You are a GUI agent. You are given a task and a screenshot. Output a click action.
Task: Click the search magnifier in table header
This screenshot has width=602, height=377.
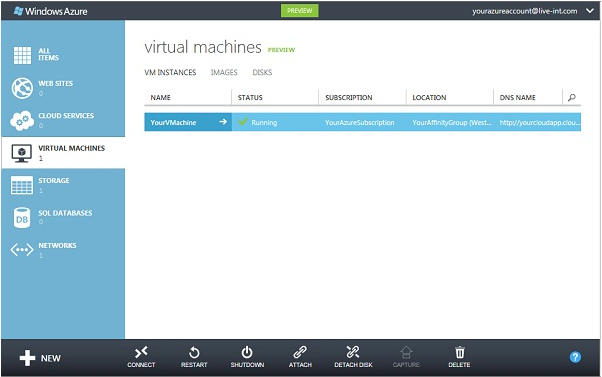click(x=572, y=97)
